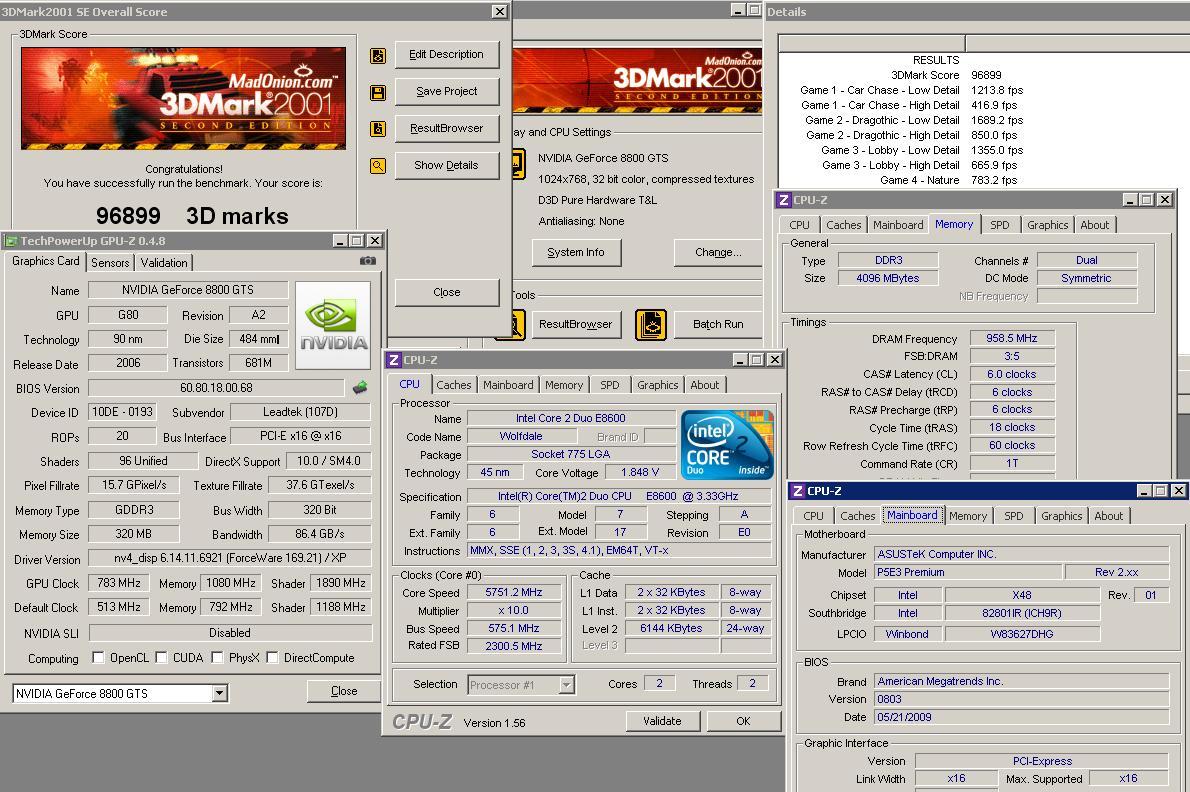Open the Validation tab in GPU-Z
Screen dimensions: 1190x792
[164, 262]
